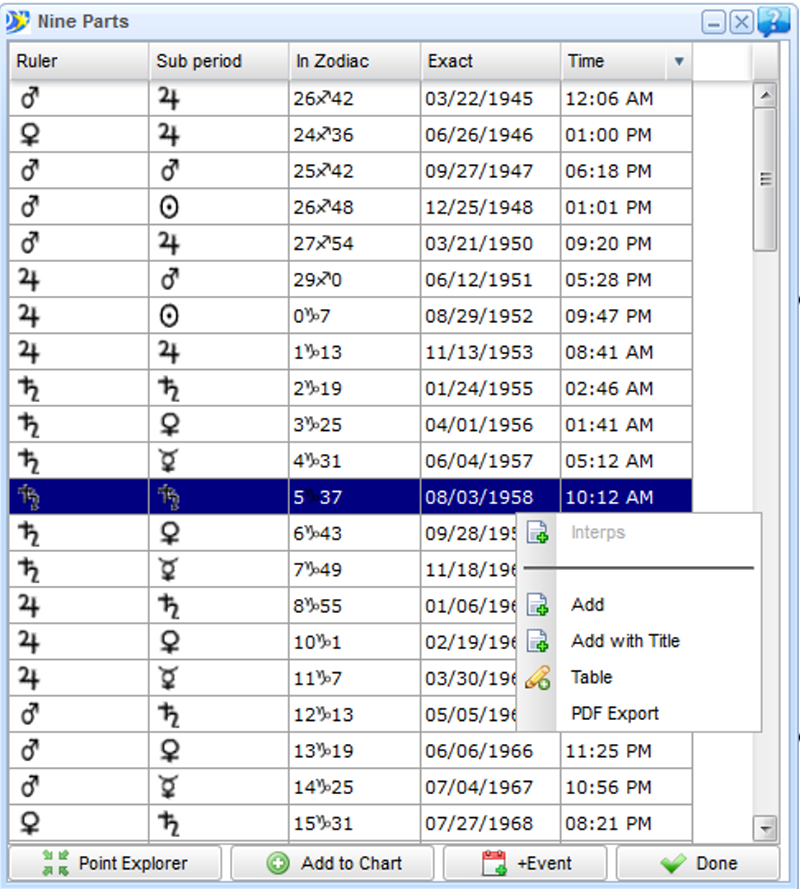Click the Nine Parts app logo icon
This screenshot has height=889, width=800.
[18, 21]
